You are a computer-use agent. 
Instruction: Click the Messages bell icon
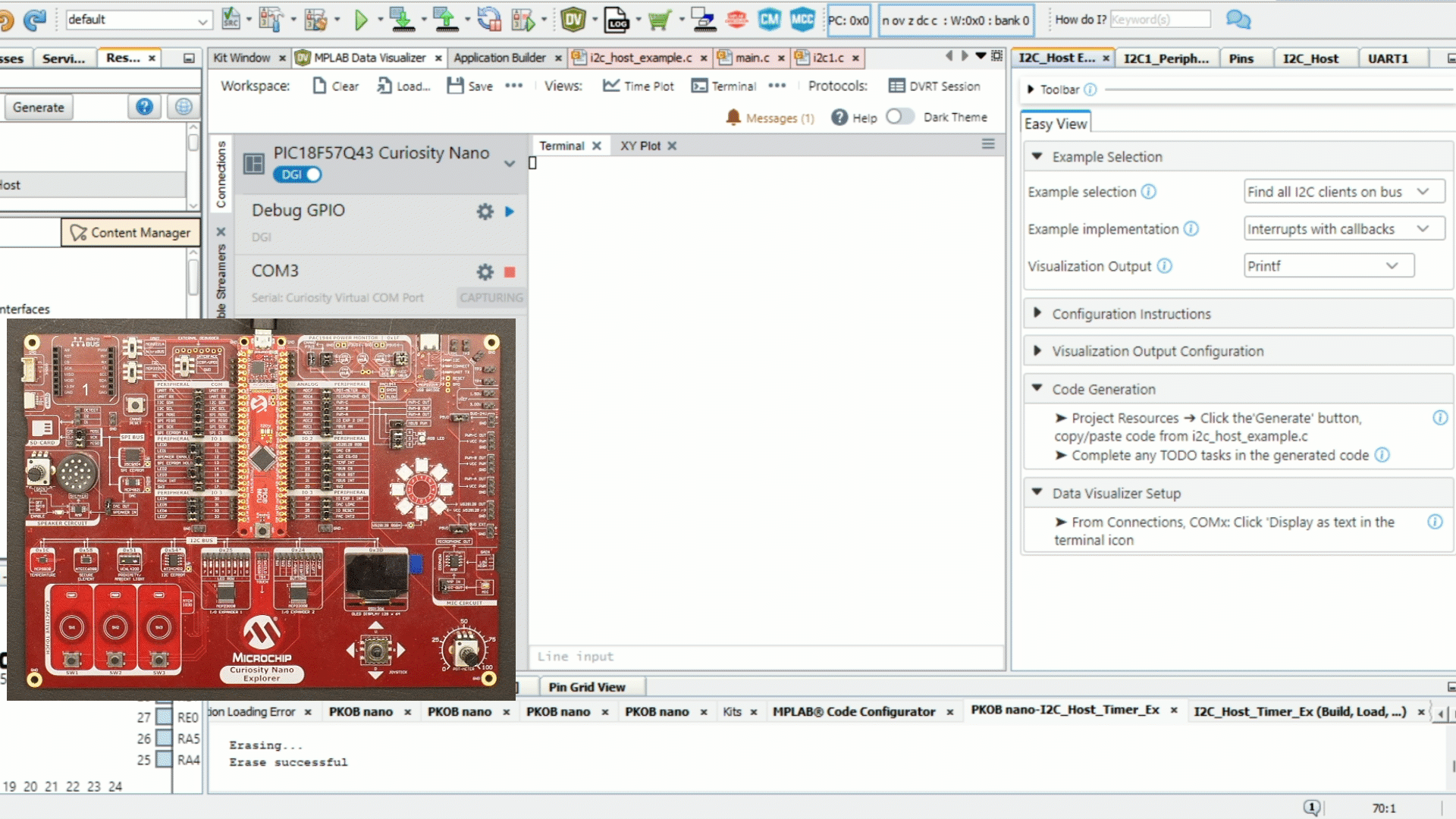pos(733,118)
